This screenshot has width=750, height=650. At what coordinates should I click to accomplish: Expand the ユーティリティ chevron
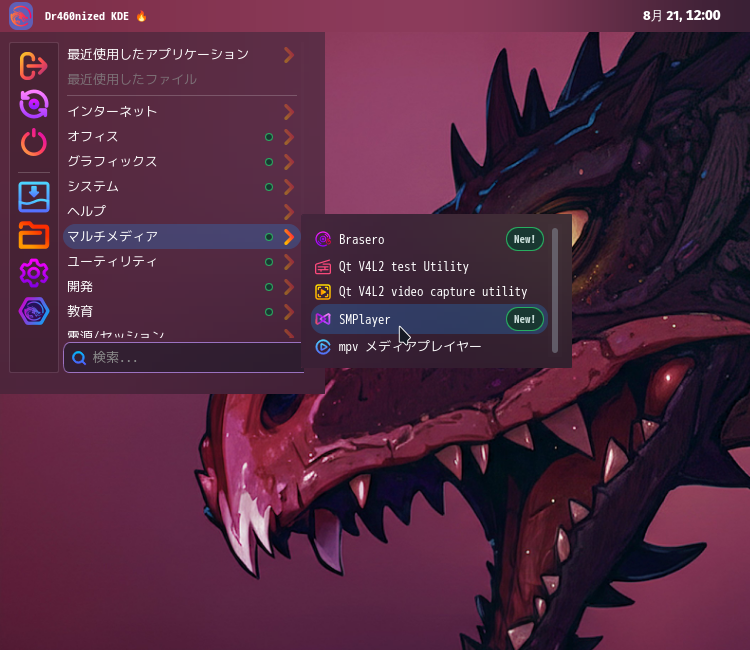pos(288,262)
